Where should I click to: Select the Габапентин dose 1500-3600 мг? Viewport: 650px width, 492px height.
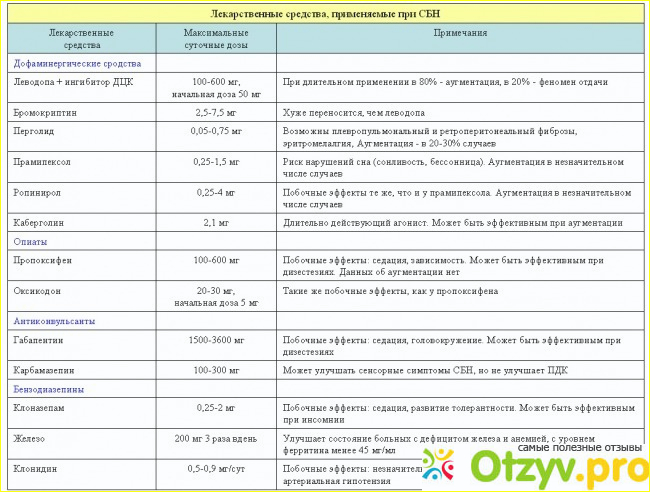(217, 340)
